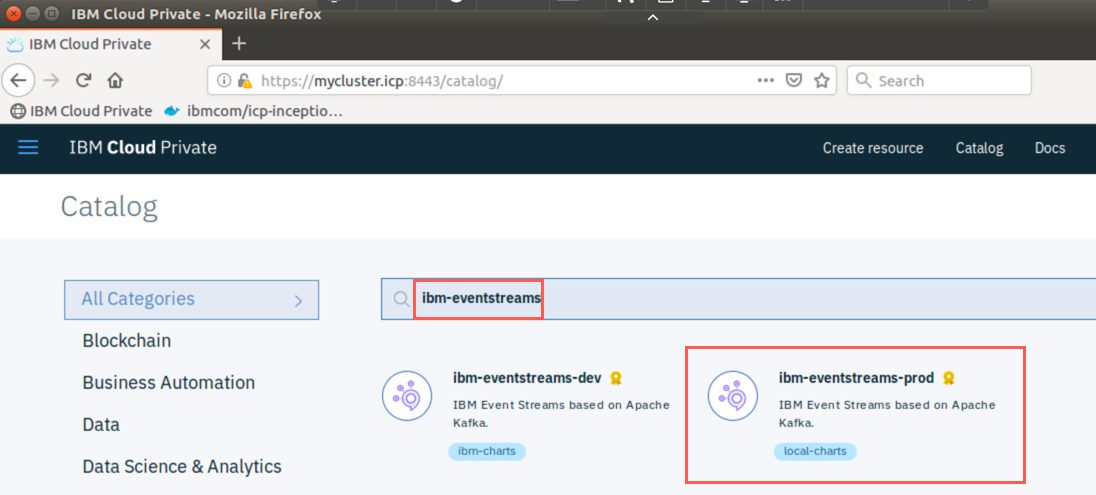Bookmark this page with star icon

(822, 80)
